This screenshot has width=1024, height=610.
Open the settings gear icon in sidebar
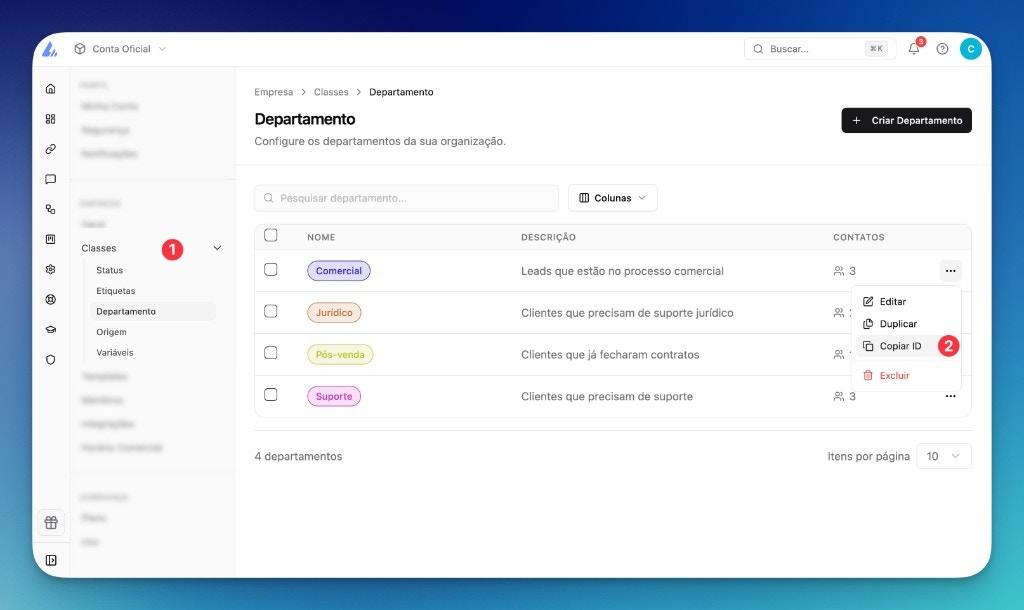pyautogui.click(x=50, y=269)
